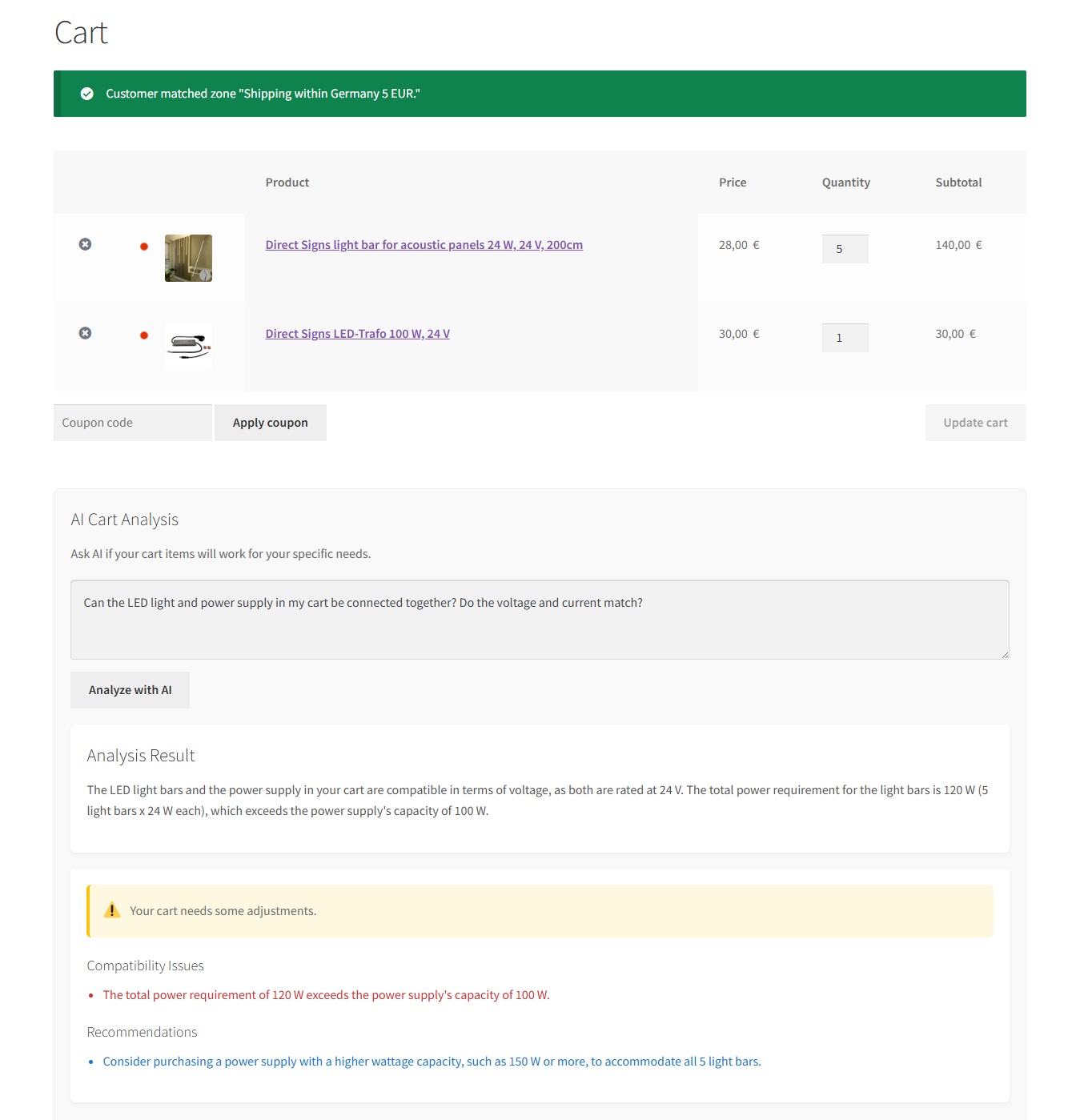Viewport: 1068px width, 1120px height.
Task: Open Direct Signs light bar product link
Action: click(x=424, y=245)
